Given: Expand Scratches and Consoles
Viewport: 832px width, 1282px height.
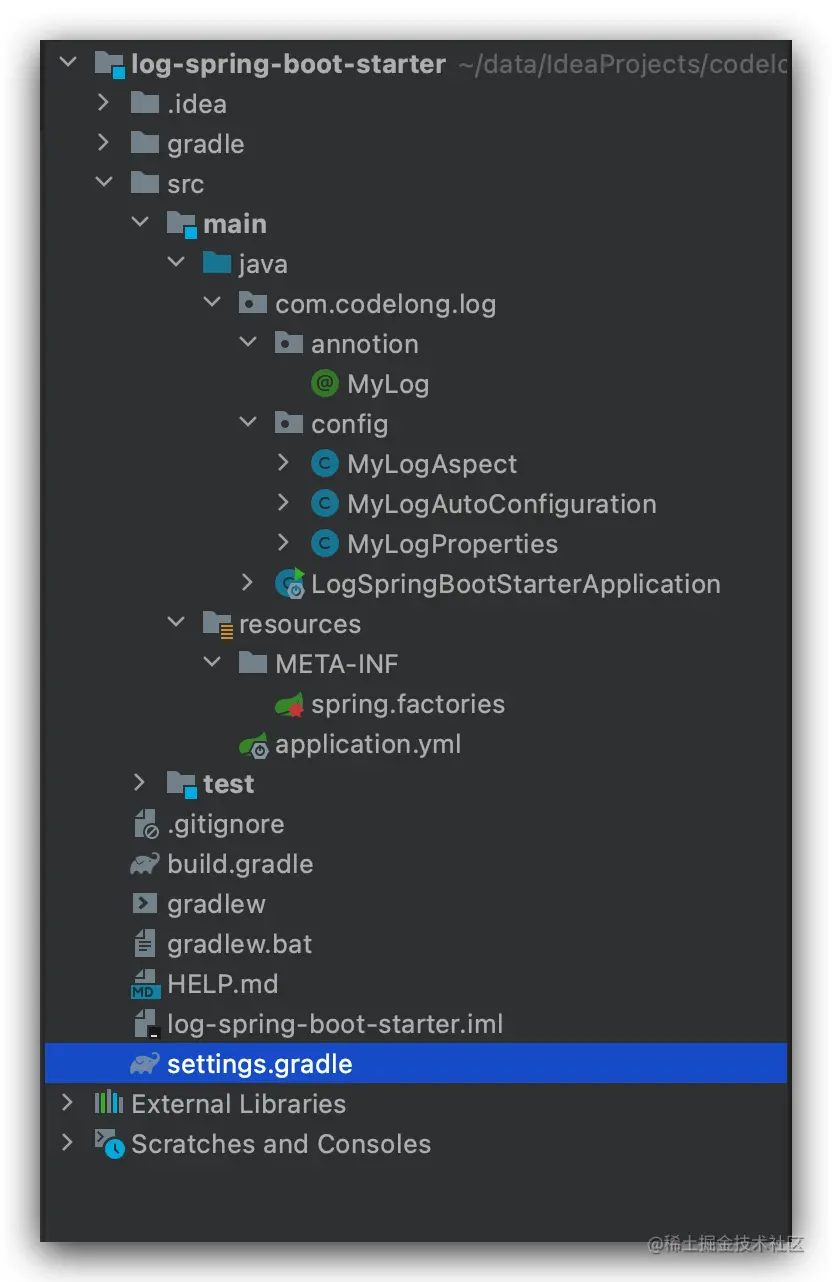Looking at the screenshot, I should coord(68,1143).
